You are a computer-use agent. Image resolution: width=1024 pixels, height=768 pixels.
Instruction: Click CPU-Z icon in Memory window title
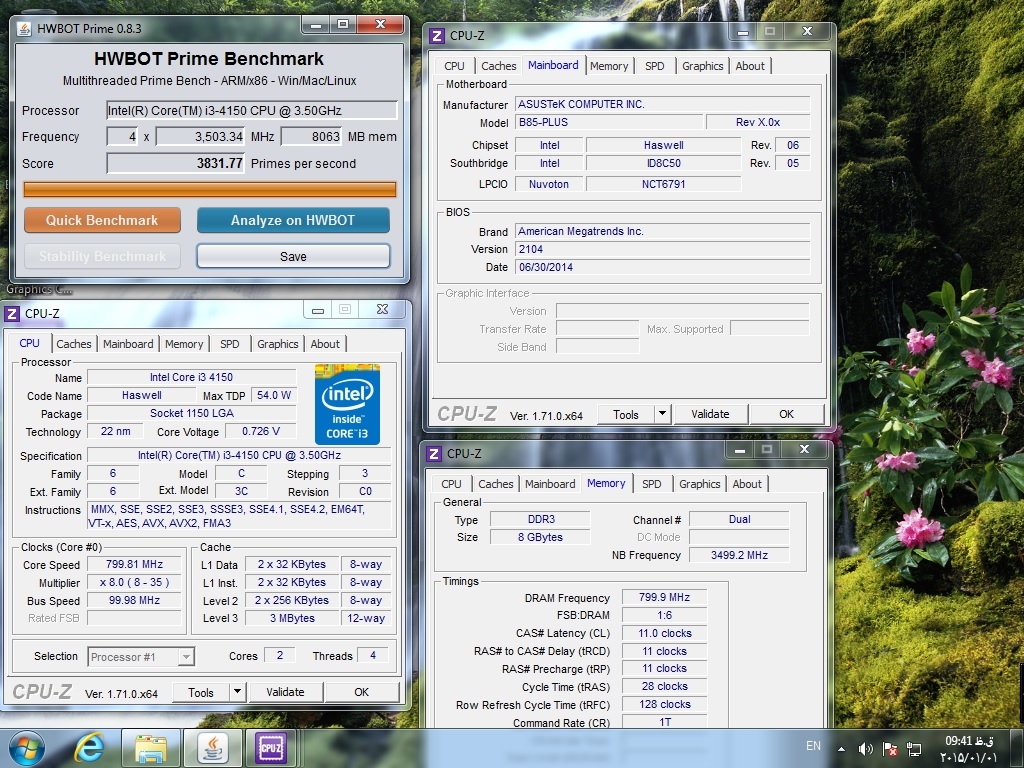pyautogui.click(x=434, y=454)
